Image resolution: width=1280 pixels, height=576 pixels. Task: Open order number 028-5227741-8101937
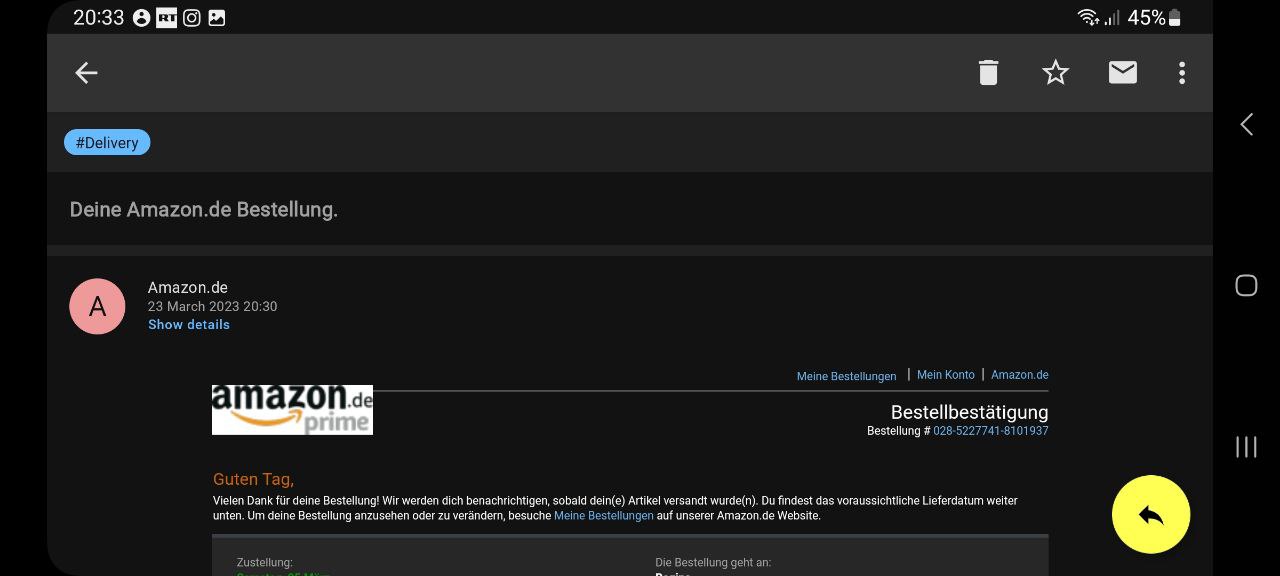[990, 431]
